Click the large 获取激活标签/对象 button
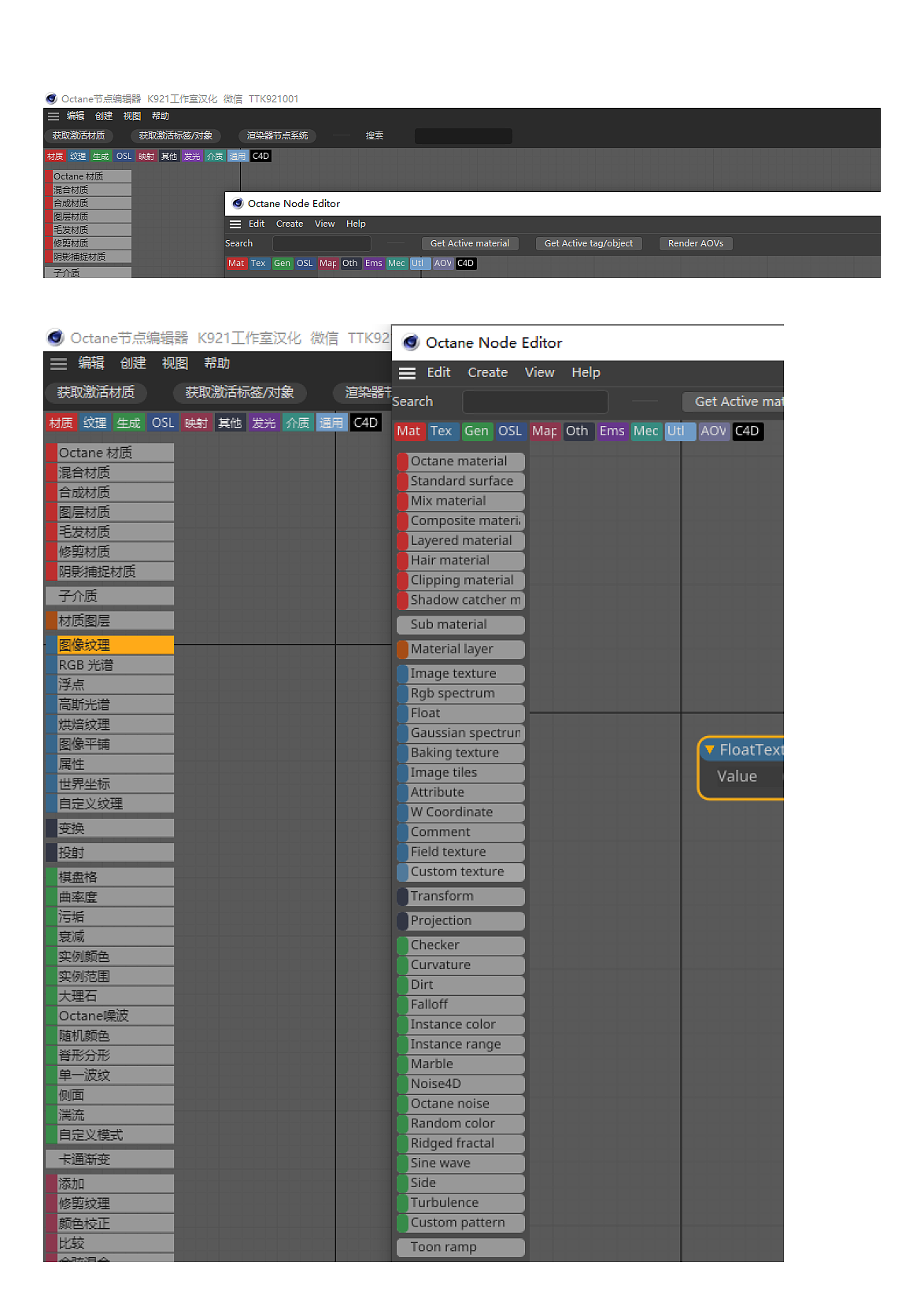 [x=239, y=392]
